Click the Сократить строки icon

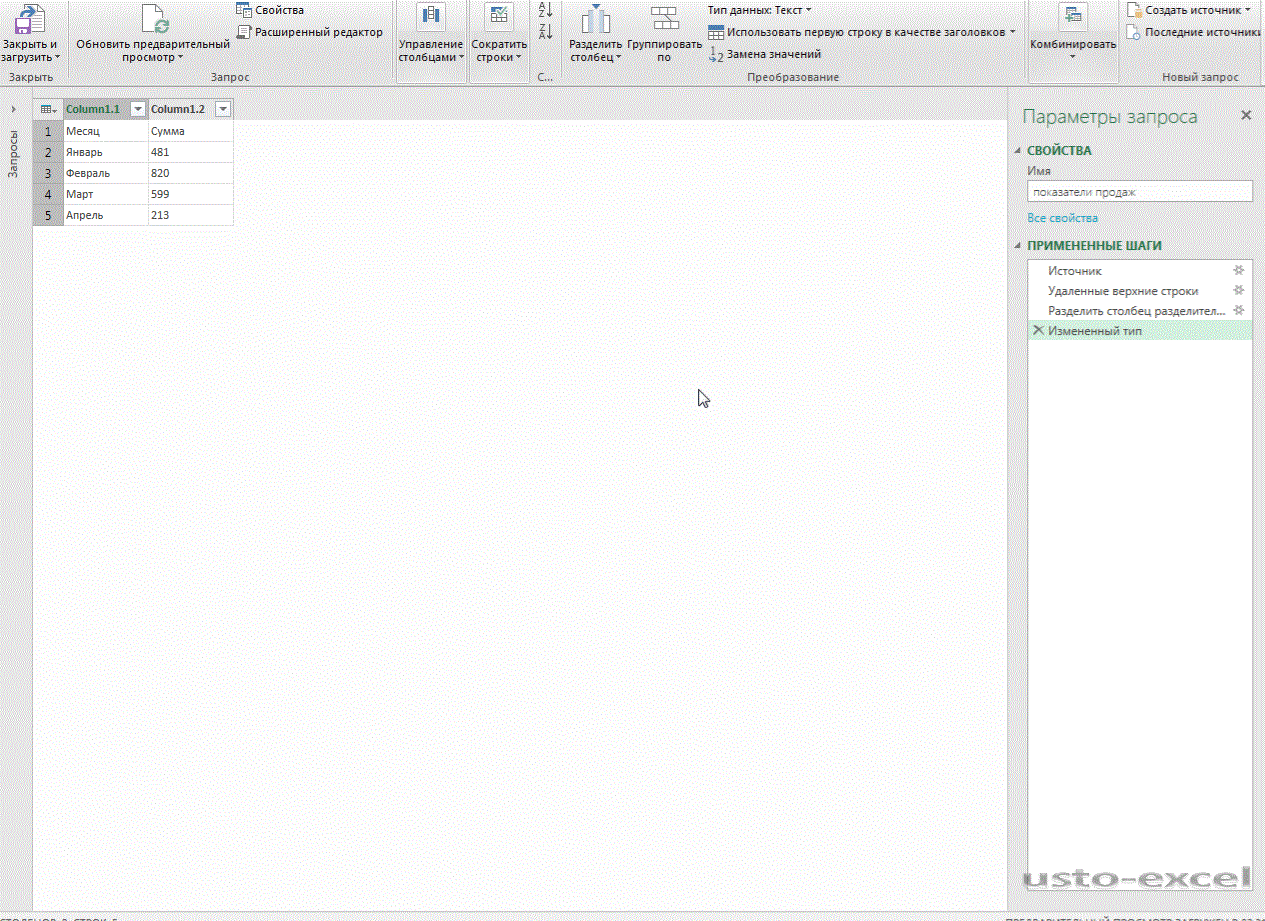point(499,16)
